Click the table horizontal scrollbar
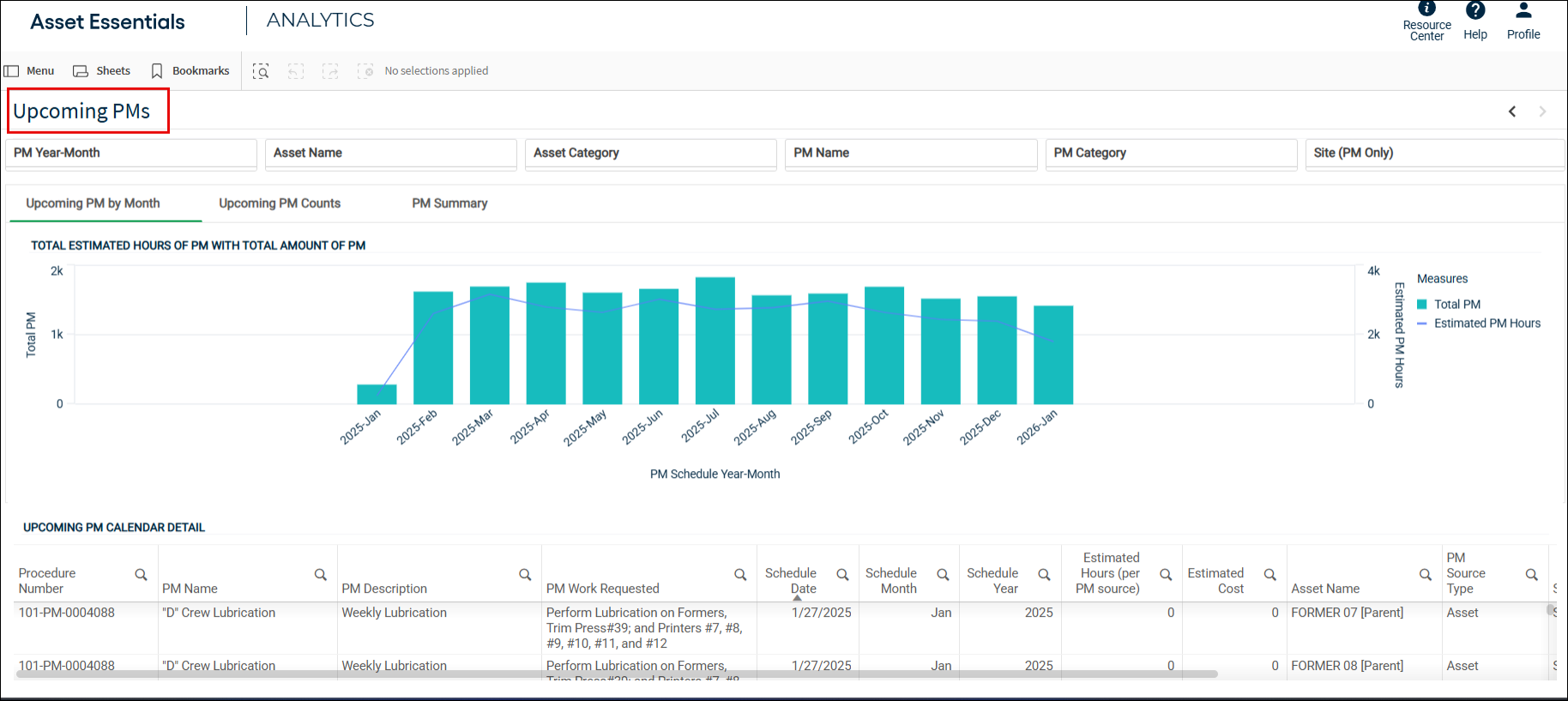Image resolution: width=1568 pixels, height=701 pixels. point(617,674)
